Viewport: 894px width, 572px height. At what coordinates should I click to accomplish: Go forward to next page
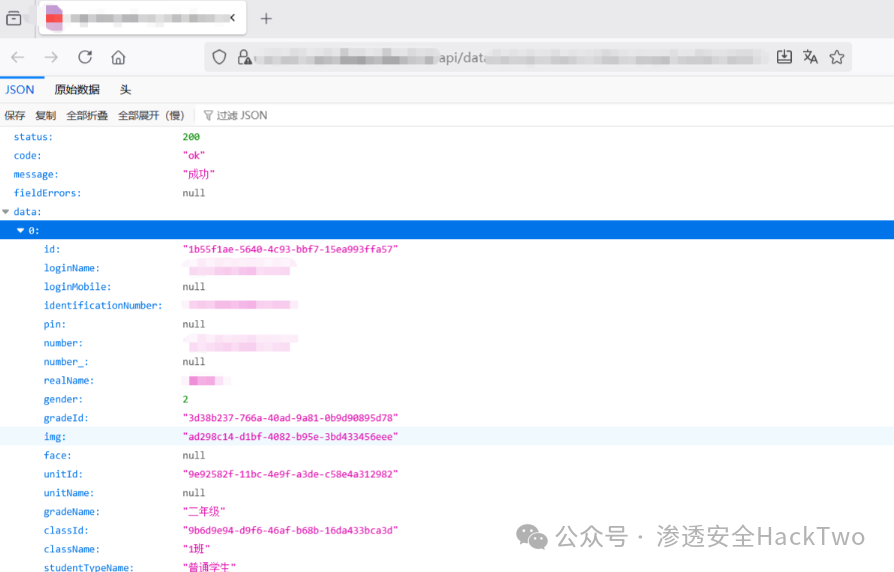[x=51, y=57]
